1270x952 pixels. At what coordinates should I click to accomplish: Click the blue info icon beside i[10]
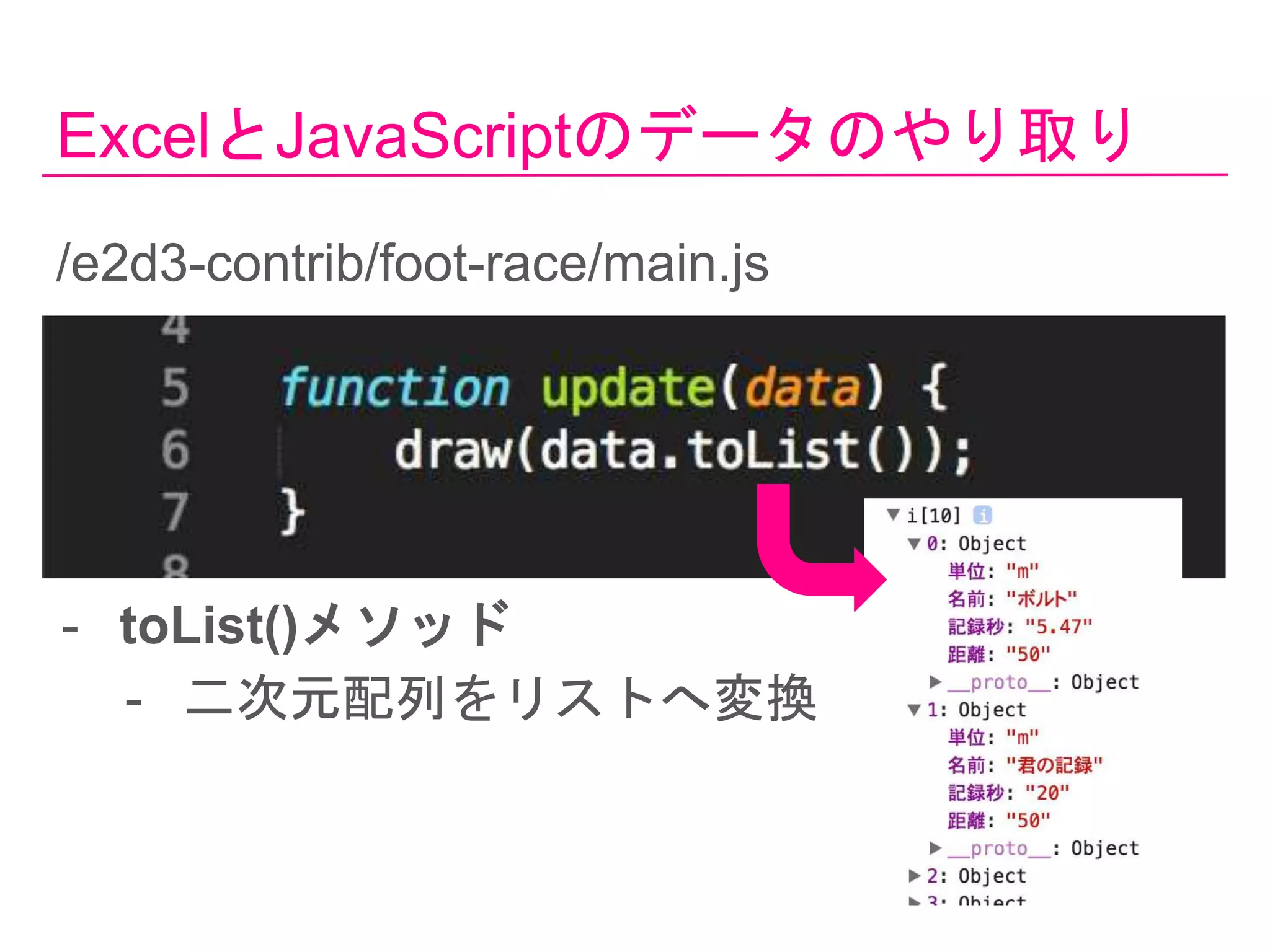coord(982,514)
